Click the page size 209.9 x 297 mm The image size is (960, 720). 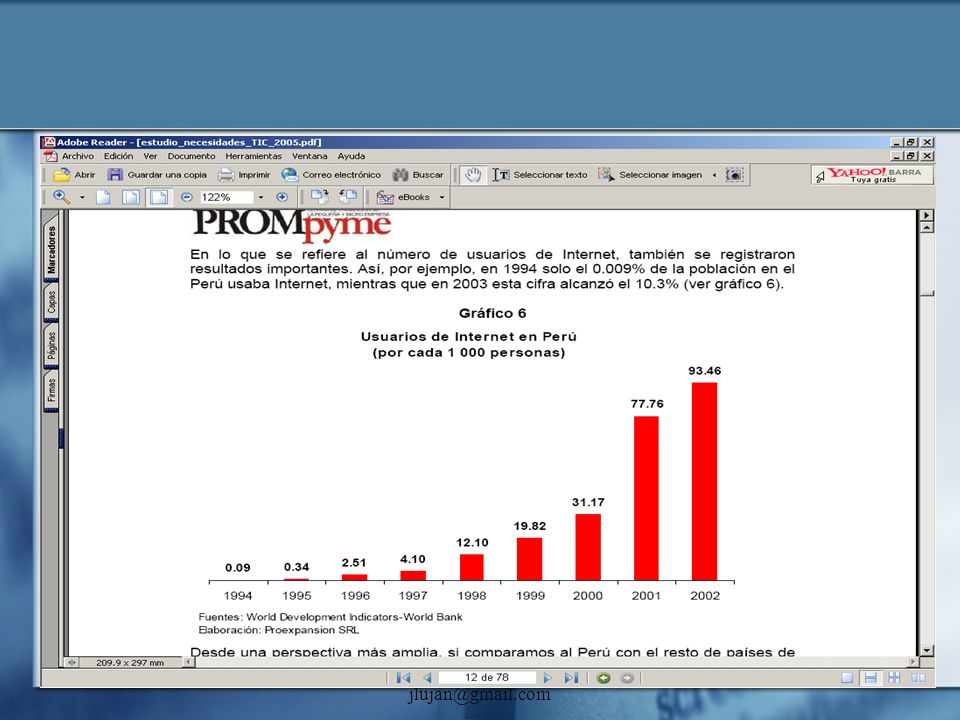coord(130,662)
